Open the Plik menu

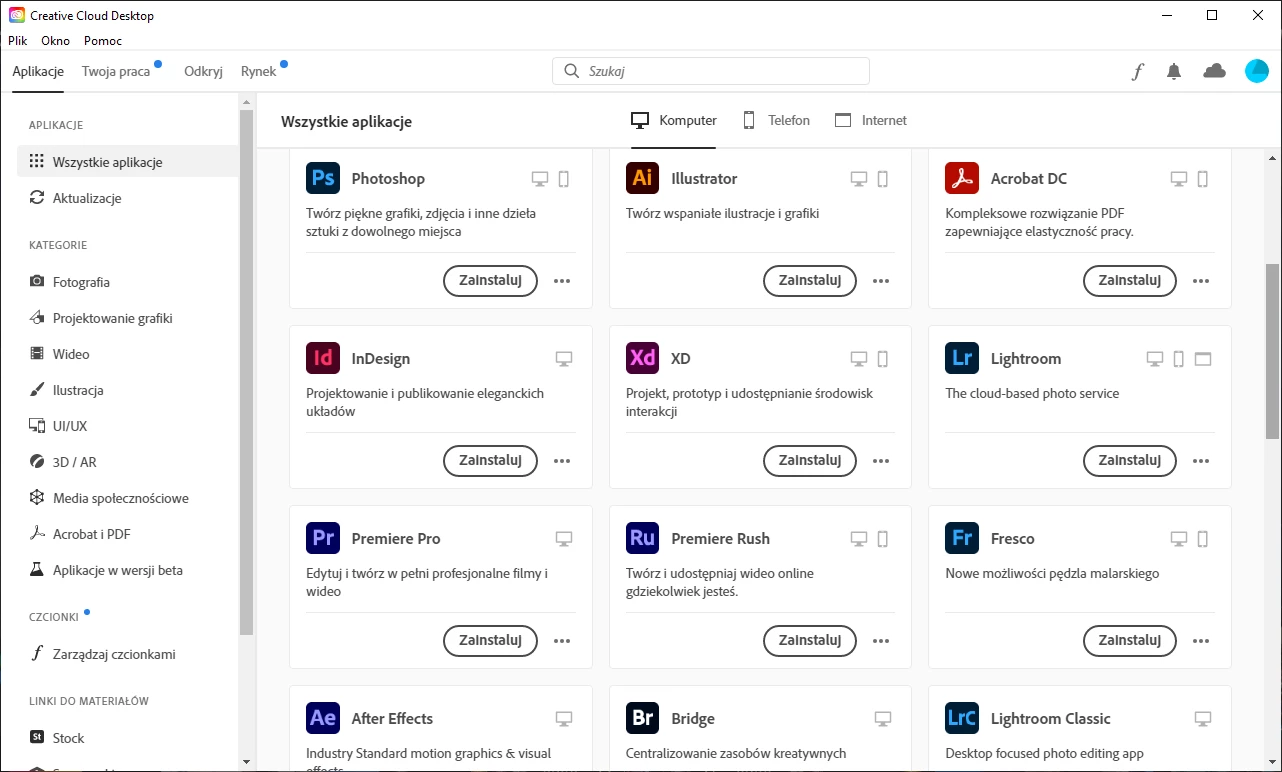pos(18,41)
